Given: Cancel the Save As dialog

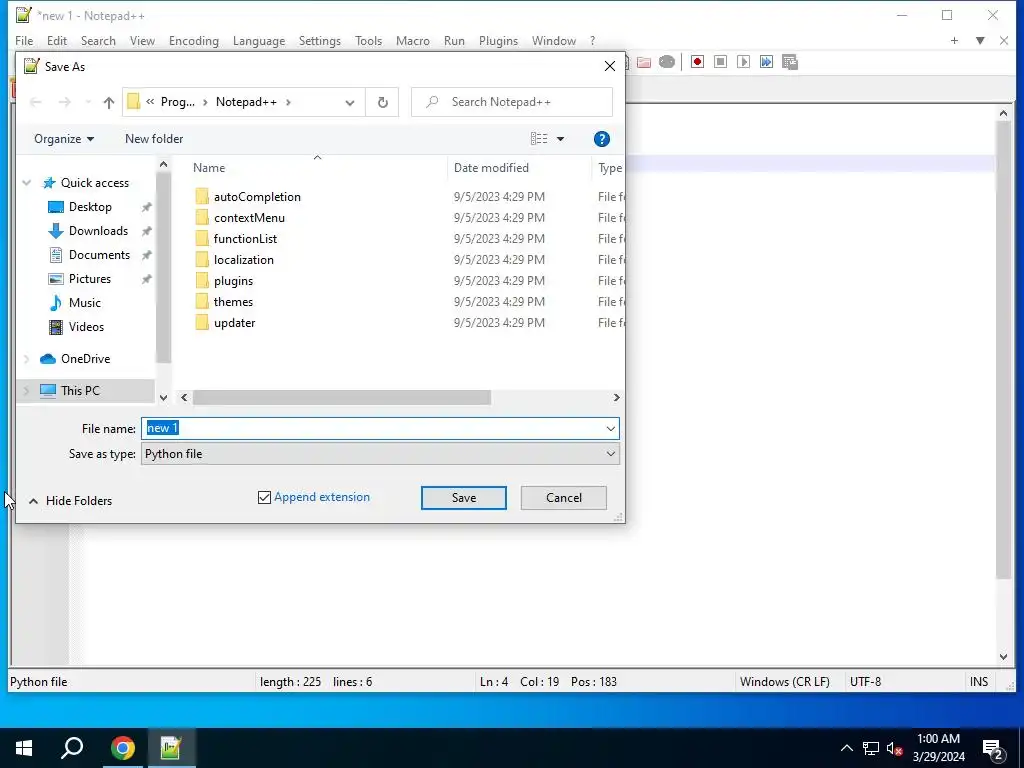Looking at the screenshot, I should pyautogui.click(x=564, y=498).
